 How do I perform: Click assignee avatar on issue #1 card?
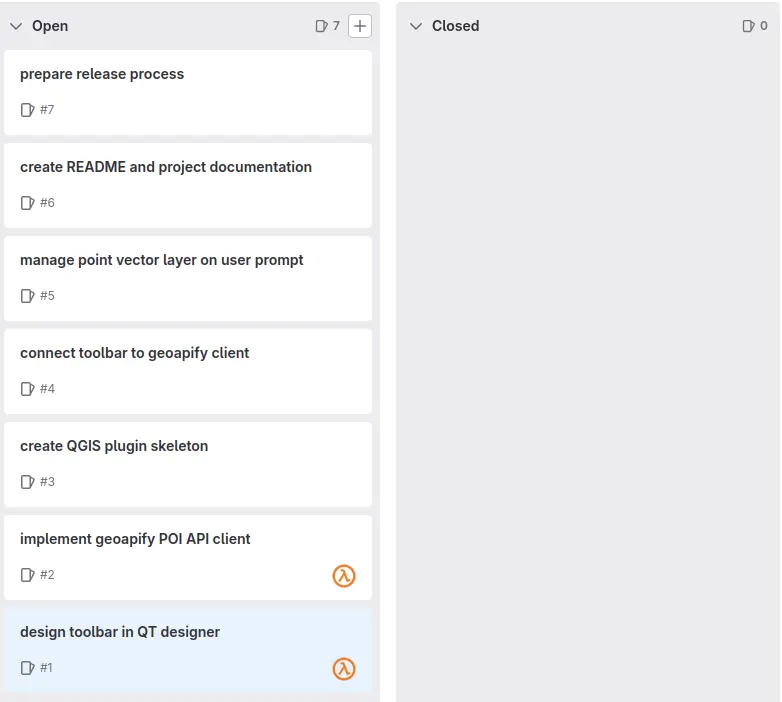click(344, 668)
